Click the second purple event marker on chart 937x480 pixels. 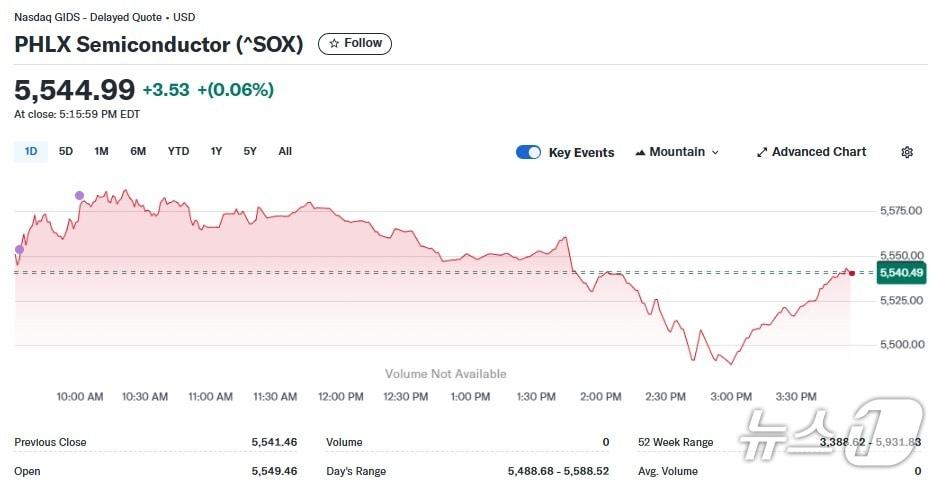(x=79, y=195)
